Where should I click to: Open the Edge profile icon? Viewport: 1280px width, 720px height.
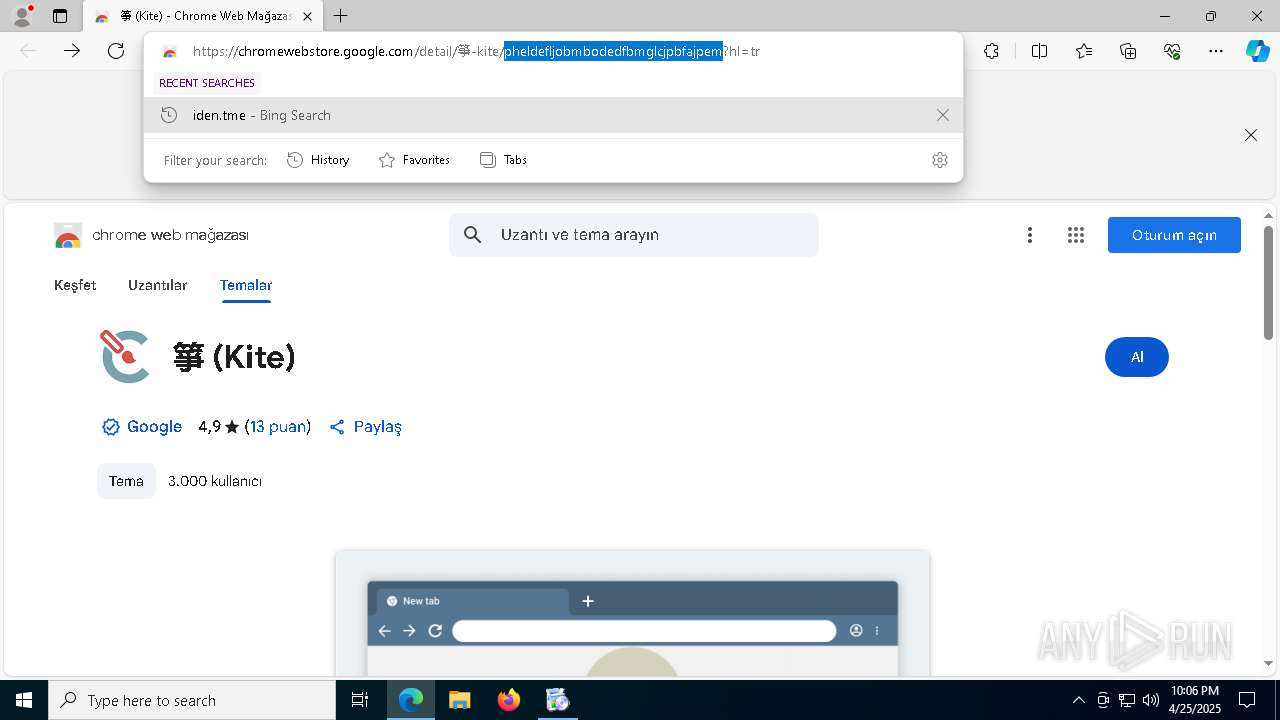[22, 16]
